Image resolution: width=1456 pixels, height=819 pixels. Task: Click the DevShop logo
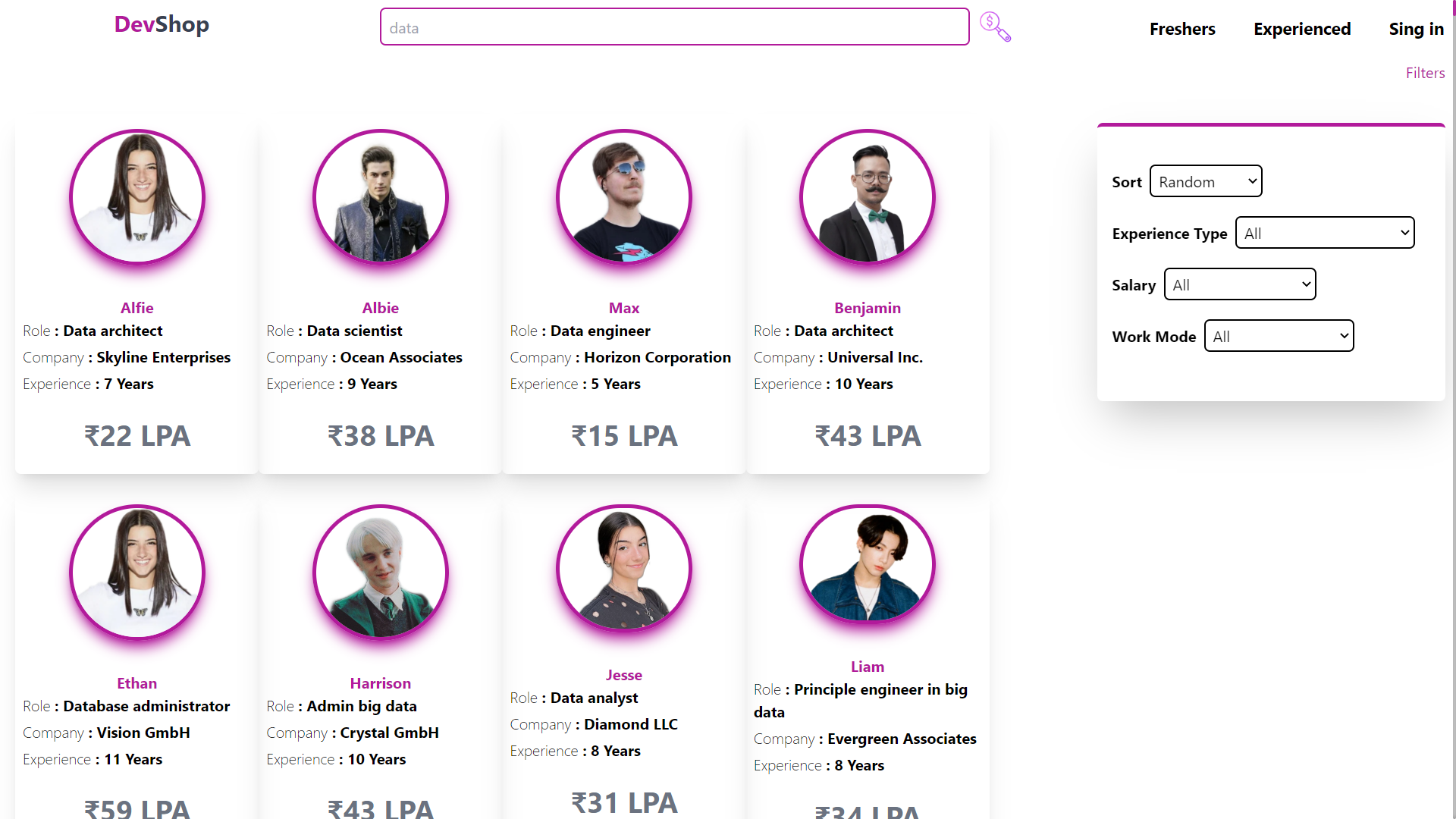(x=162, y=24)
